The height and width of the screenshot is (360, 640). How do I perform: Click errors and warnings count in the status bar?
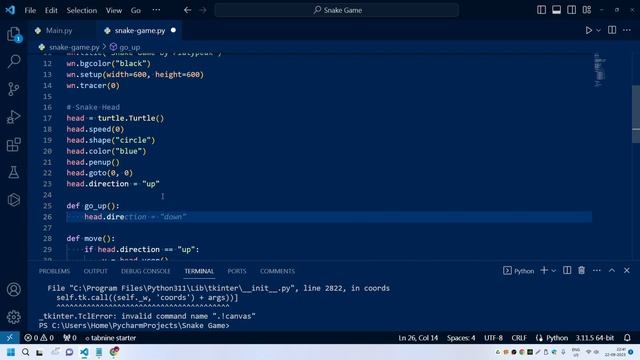(39, 338)
